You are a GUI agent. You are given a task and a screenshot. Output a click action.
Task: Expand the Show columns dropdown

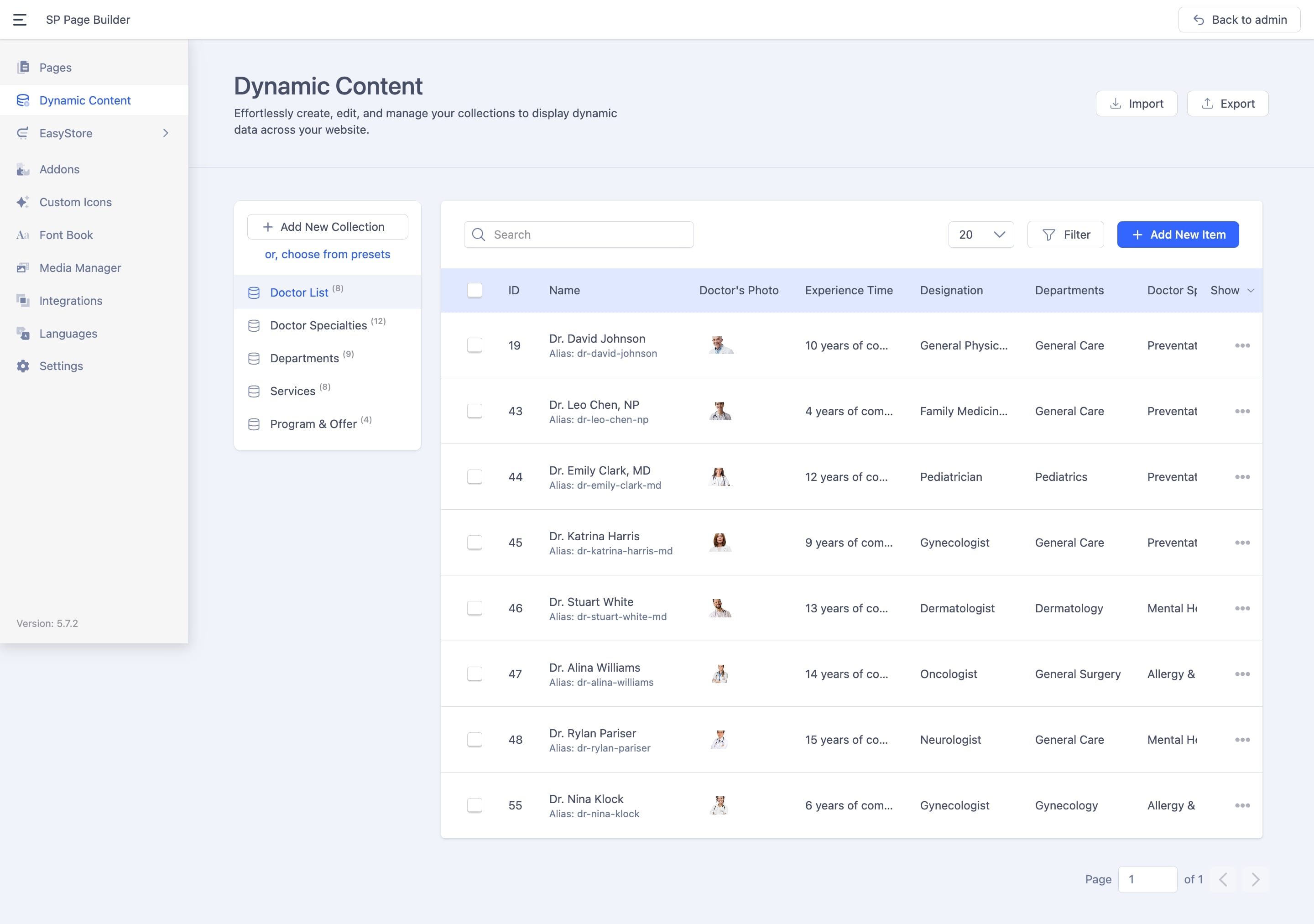1232,290
